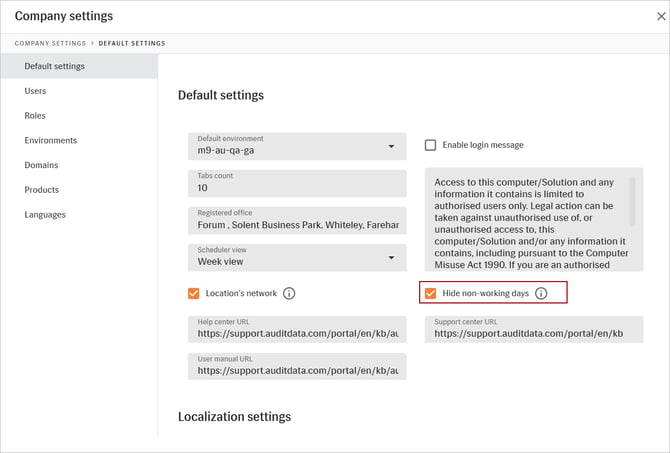This screenshot has width=670, height=453.
Task: Click the Support center URL field
Action: (x=534, y=329)
